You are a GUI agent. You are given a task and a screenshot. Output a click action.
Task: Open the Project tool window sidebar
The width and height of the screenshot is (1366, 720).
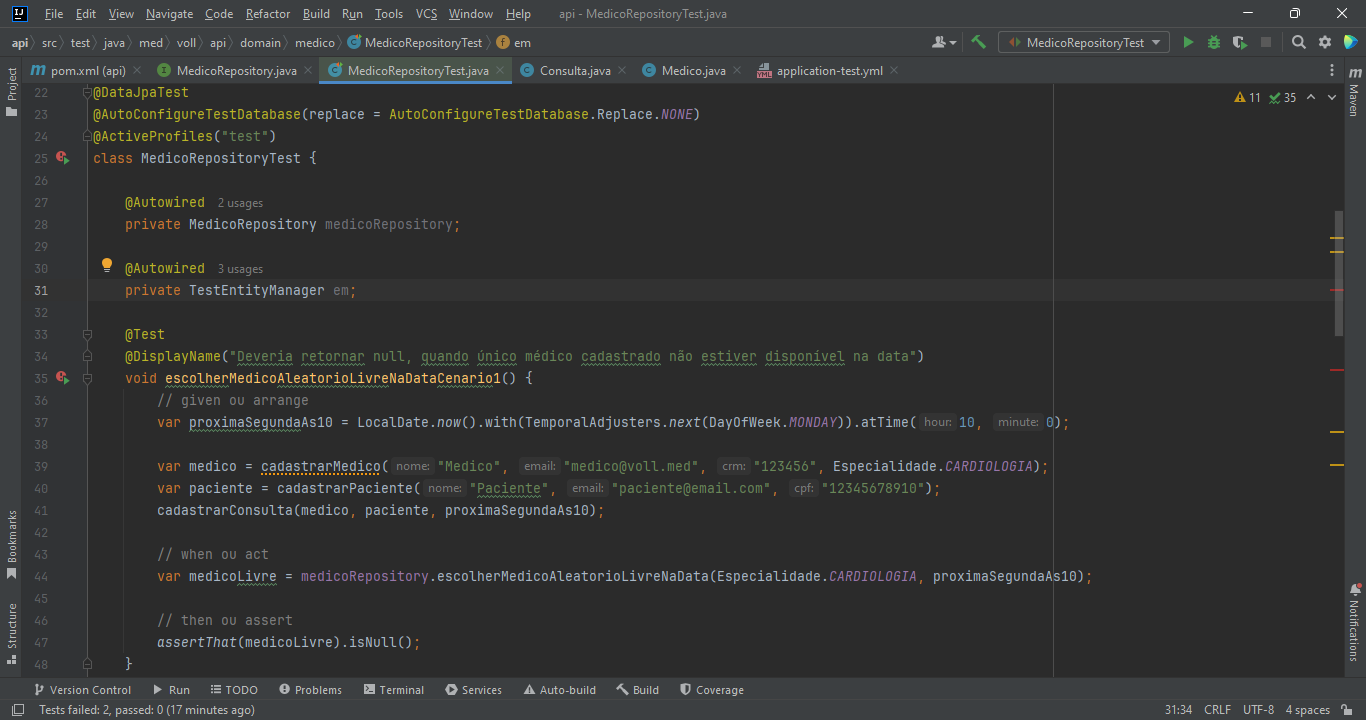click(x=12, y=91)
